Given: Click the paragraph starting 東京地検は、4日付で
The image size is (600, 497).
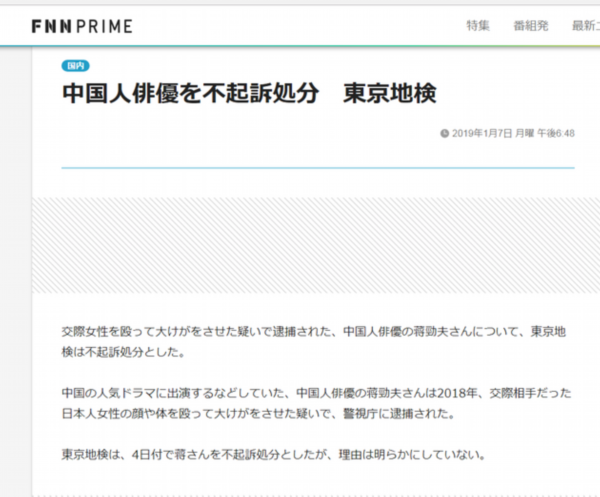Looking at the screenshot, I should click(x=274, y=455).
